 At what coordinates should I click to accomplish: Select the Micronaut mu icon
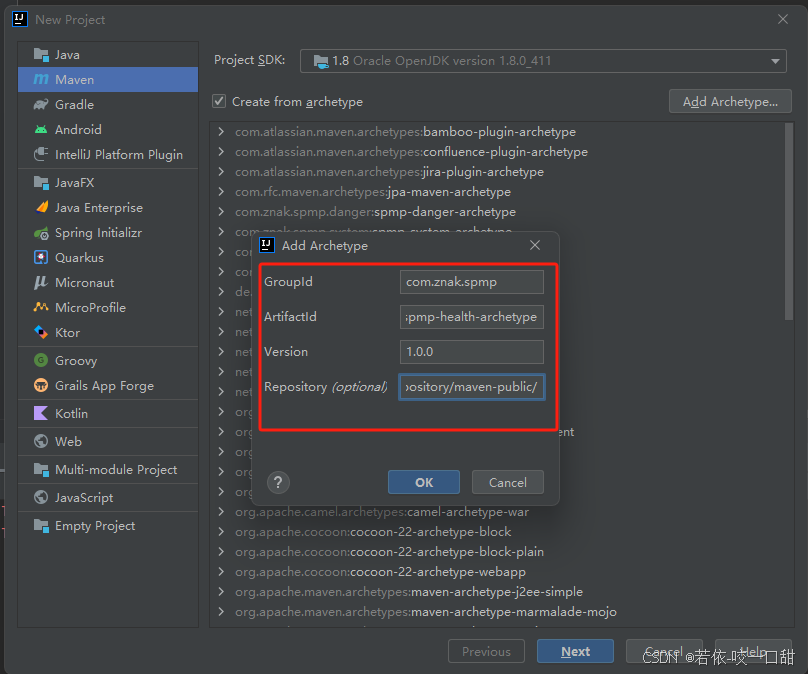[x=41, y=282]
